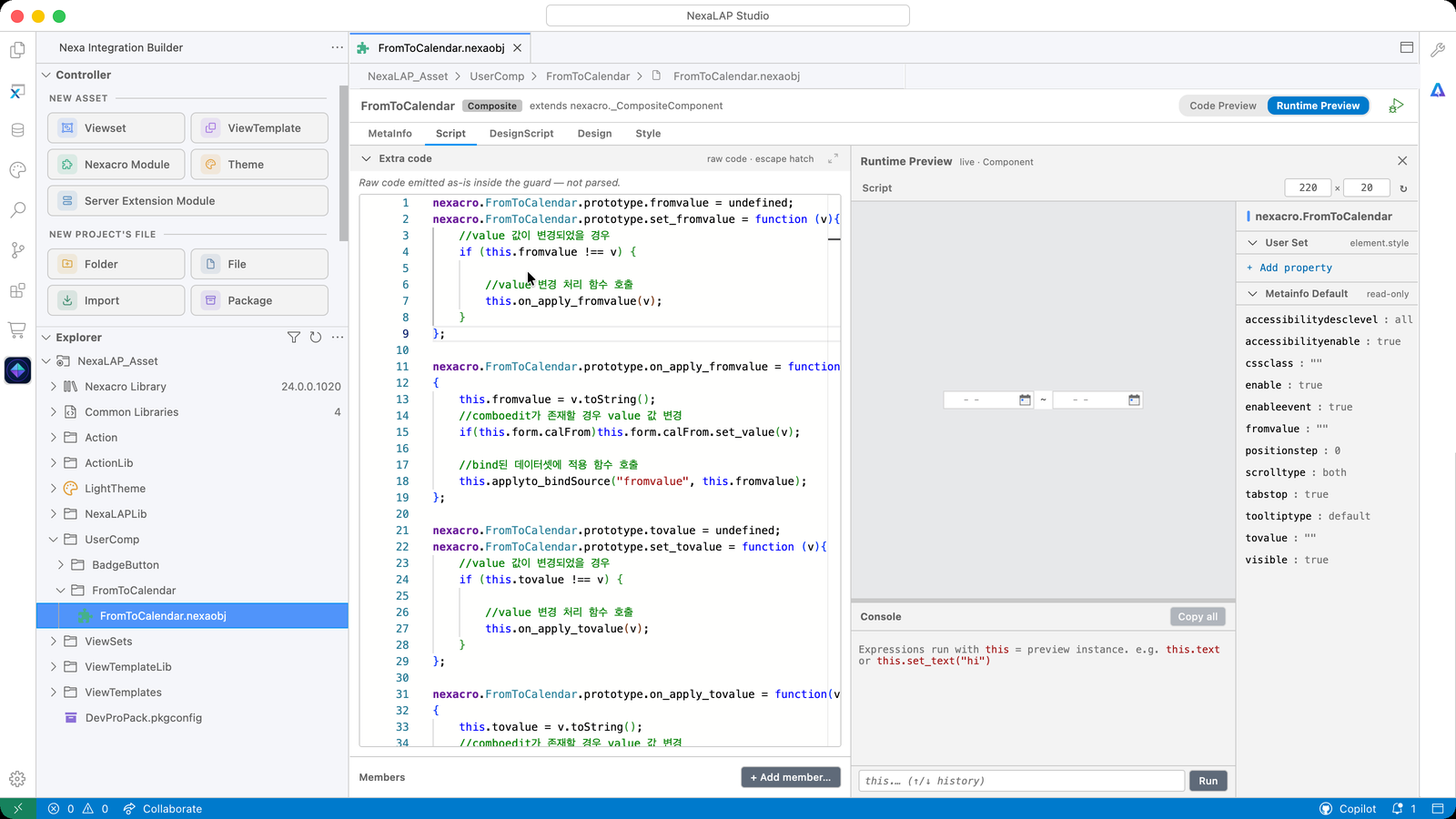
Task: Click the Server Extension Module button
Action: [187, 201]
